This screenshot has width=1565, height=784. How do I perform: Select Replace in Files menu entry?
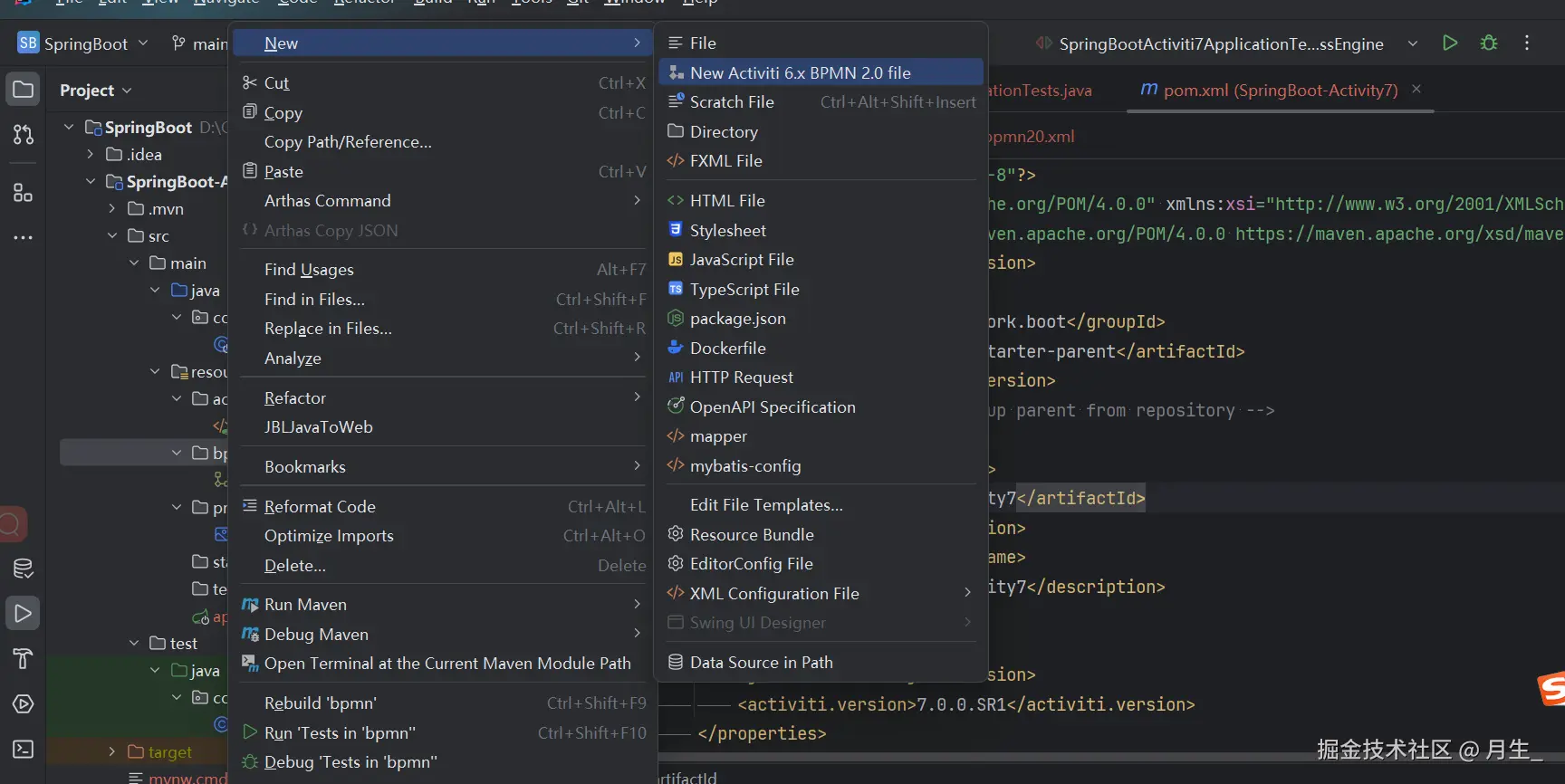[443, 328]
